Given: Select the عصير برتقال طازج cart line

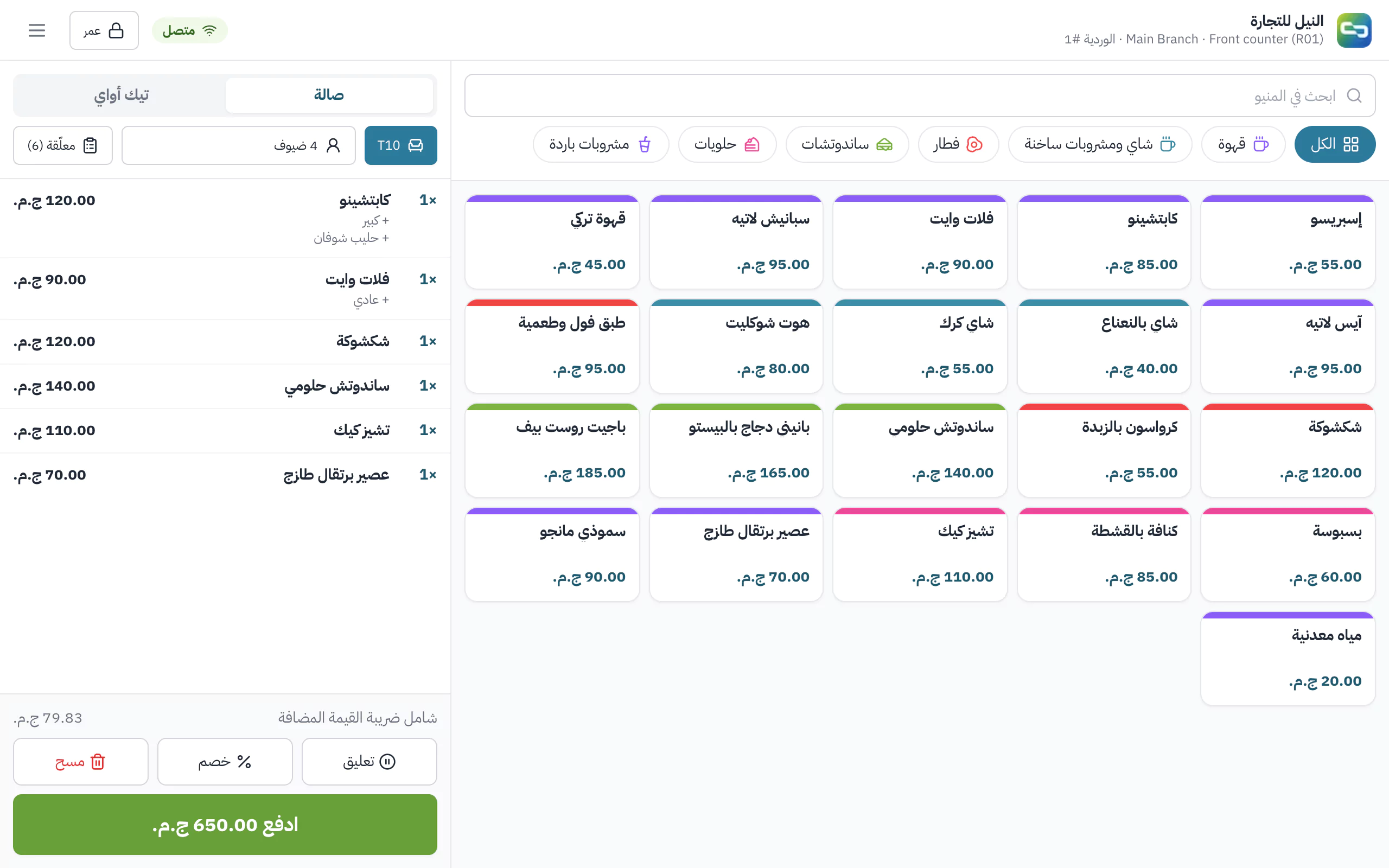Looking at the screenshot, I should [x=225, y=475].
